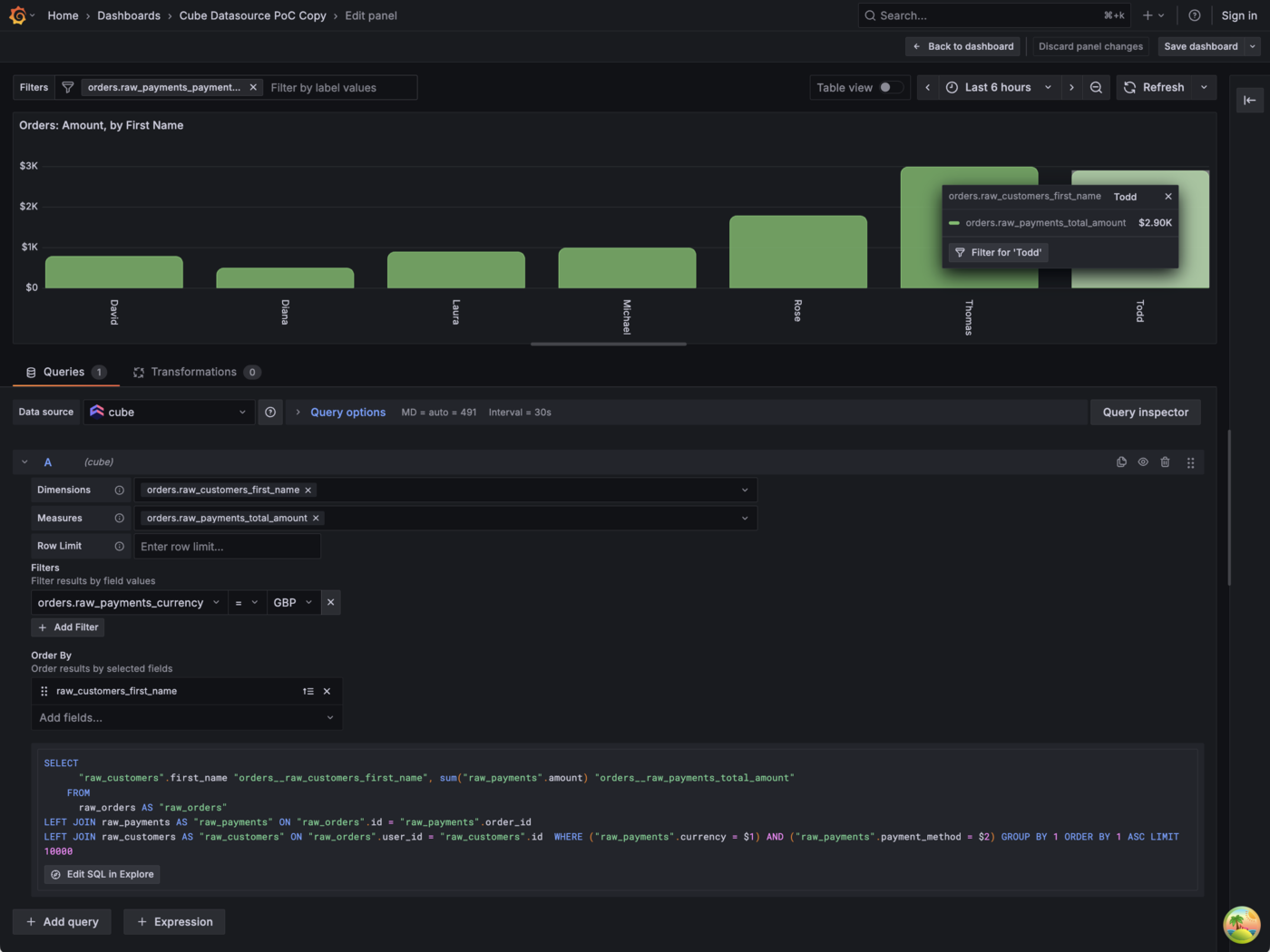Click the Search bar
The image size is (1270, 952).
[994, 15]
